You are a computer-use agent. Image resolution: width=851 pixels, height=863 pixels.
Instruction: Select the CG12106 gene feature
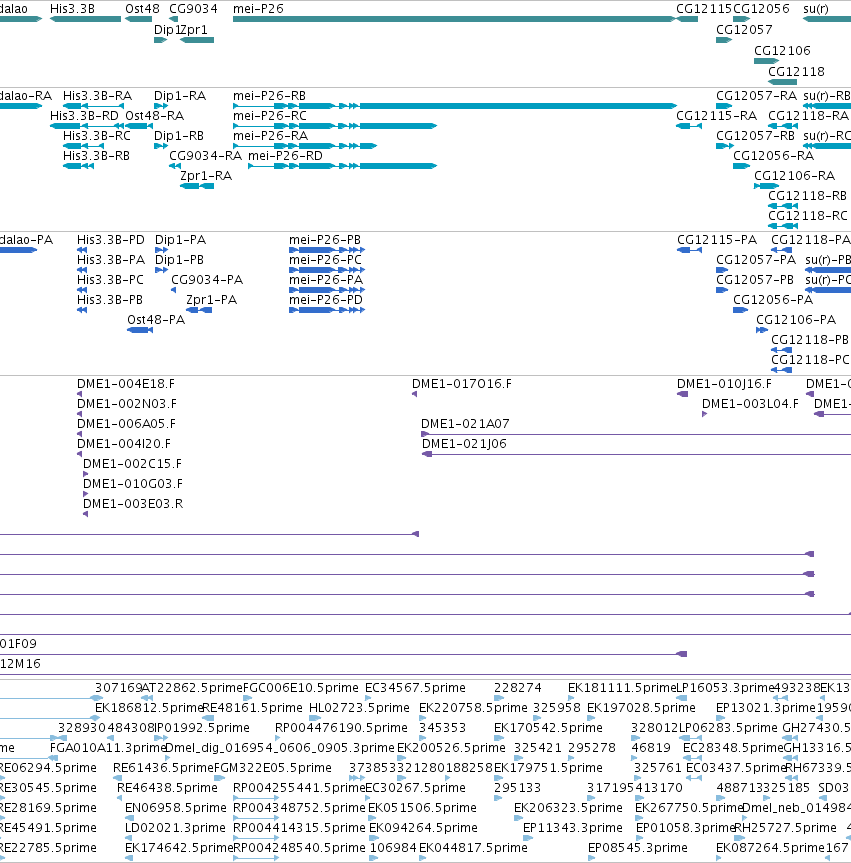[766, 61]
